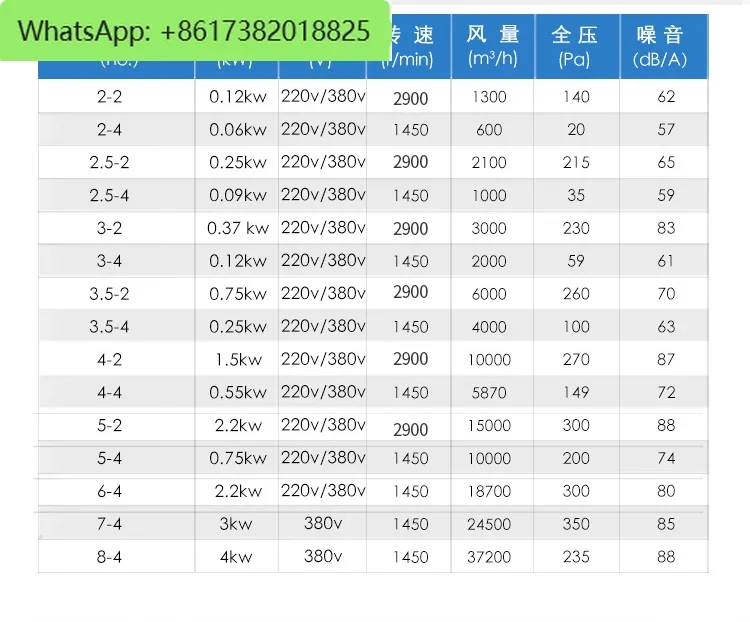Click the 85 noise value
Image resolution: width=750 pixels, height=622 pixels.
click(x=666, y=523)
